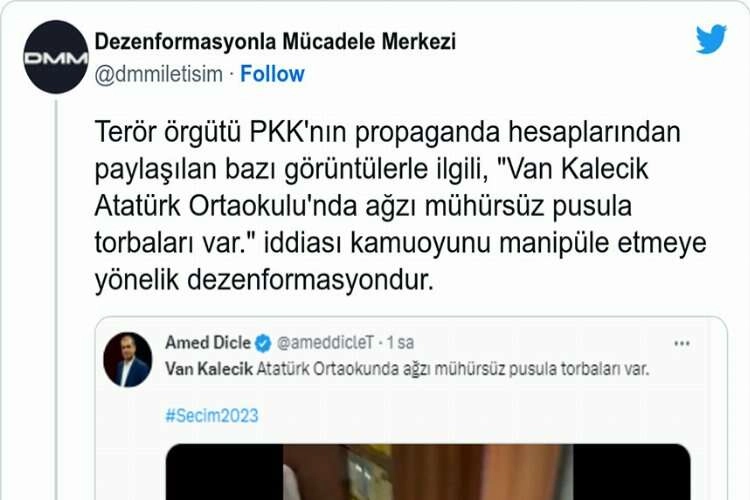Click the Twitter bird logo
The image size is (750, 500).
click(x=711, y=39)
